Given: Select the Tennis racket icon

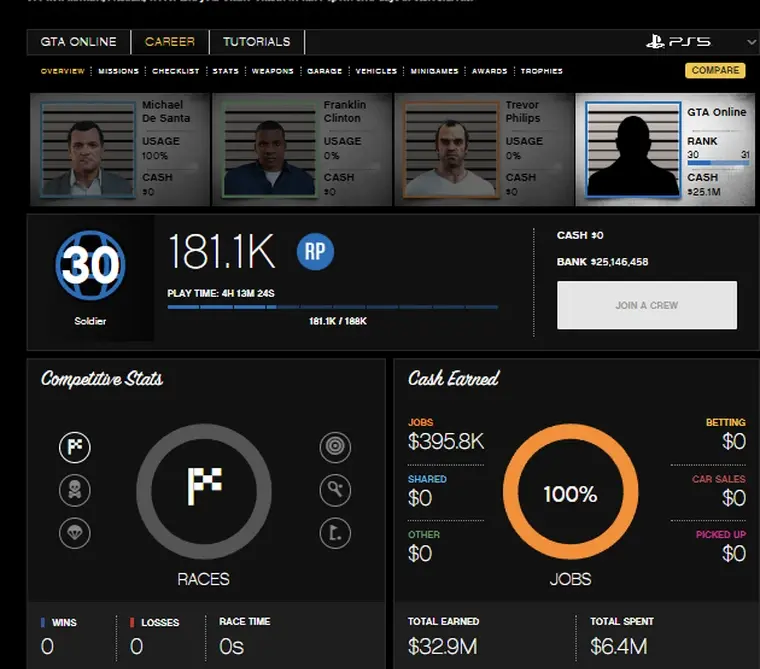Looking at the screenshot, I should point(335,490).
